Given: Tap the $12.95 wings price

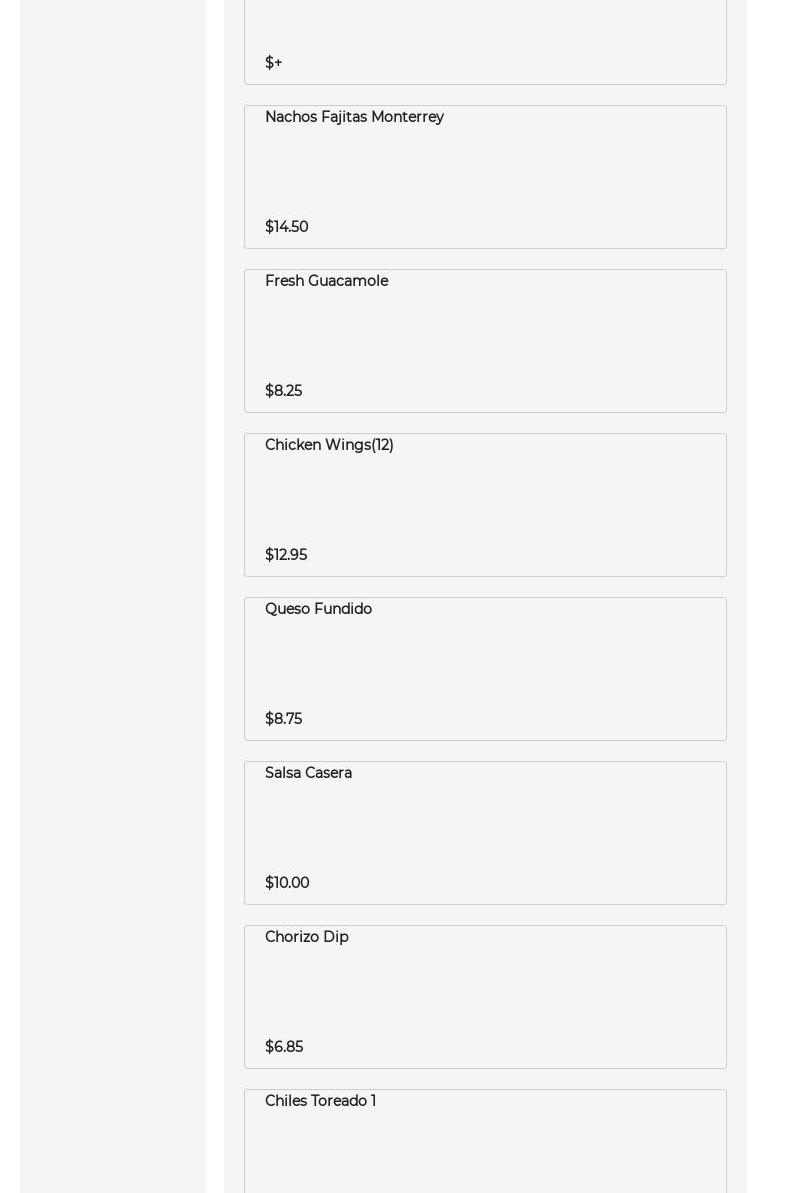Looking at the screenshot, I should click(x=285, y=555).
